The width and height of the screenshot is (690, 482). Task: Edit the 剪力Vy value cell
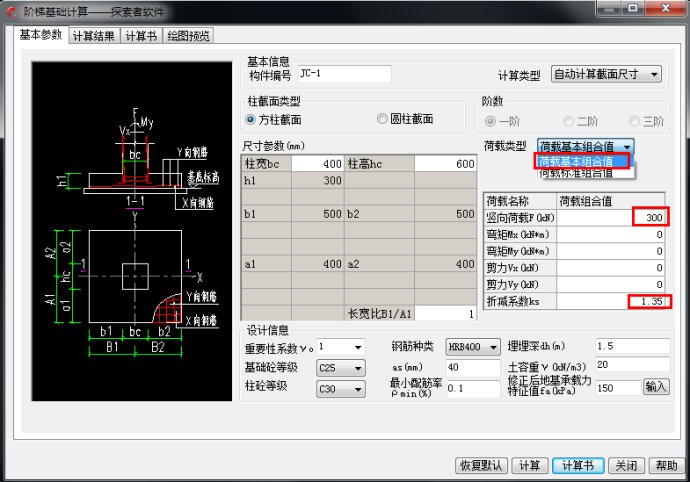point(611,284)
